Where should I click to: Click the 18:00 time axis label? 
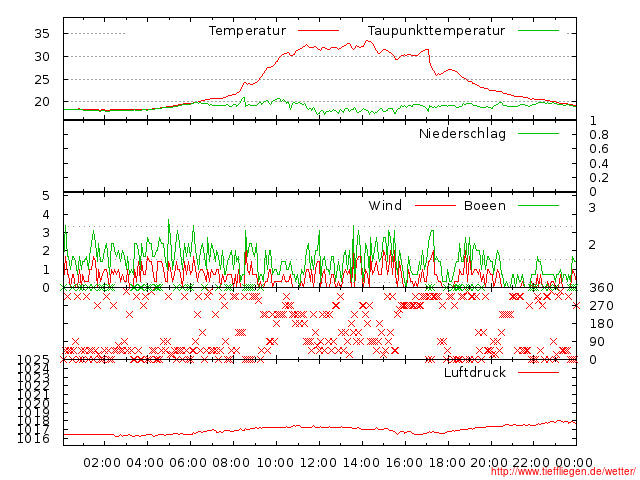(447, 462)
